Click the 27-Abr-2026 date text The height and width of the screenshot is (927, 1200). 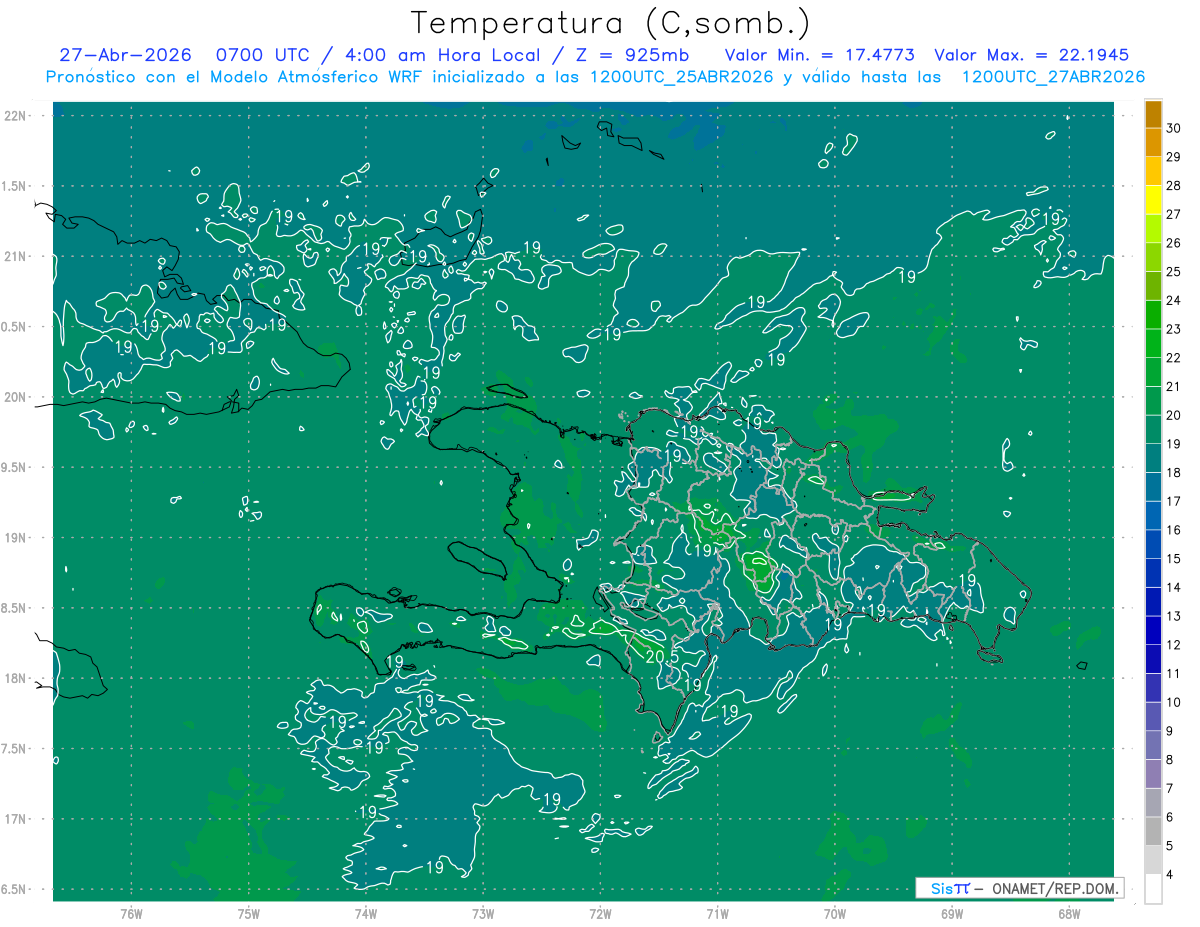pyautogui.click(x=125, y=55)
